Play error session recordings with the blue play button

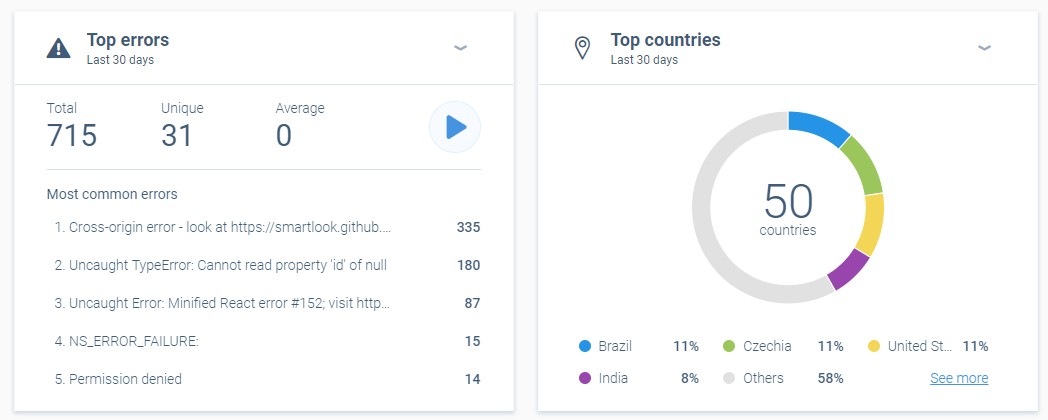click(454, 127)
